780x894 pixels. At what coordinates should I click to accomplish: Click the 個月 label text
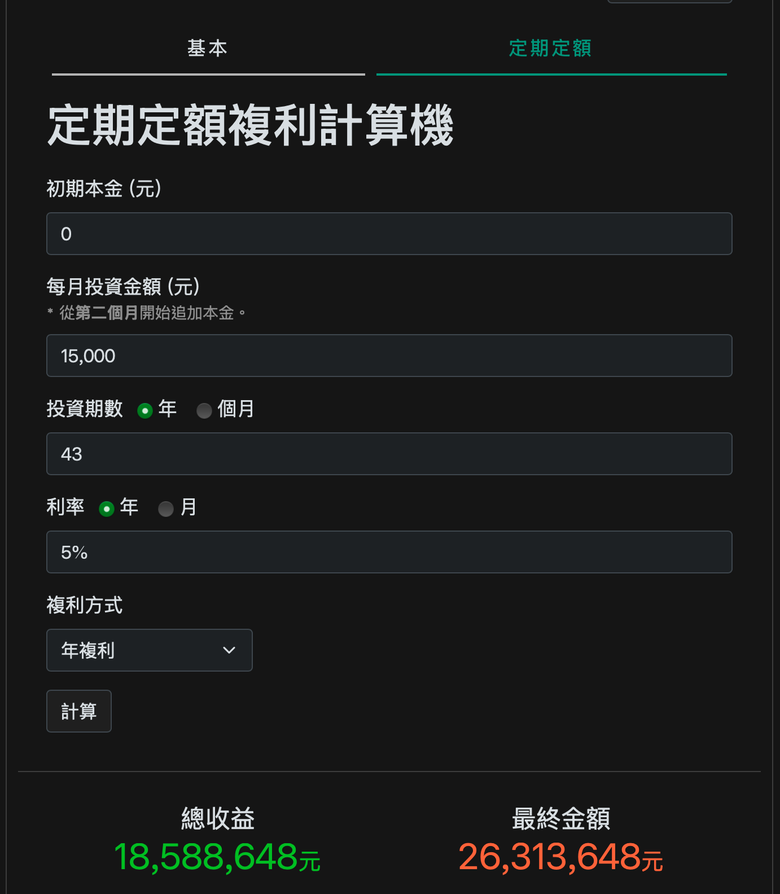click(236, 409)
